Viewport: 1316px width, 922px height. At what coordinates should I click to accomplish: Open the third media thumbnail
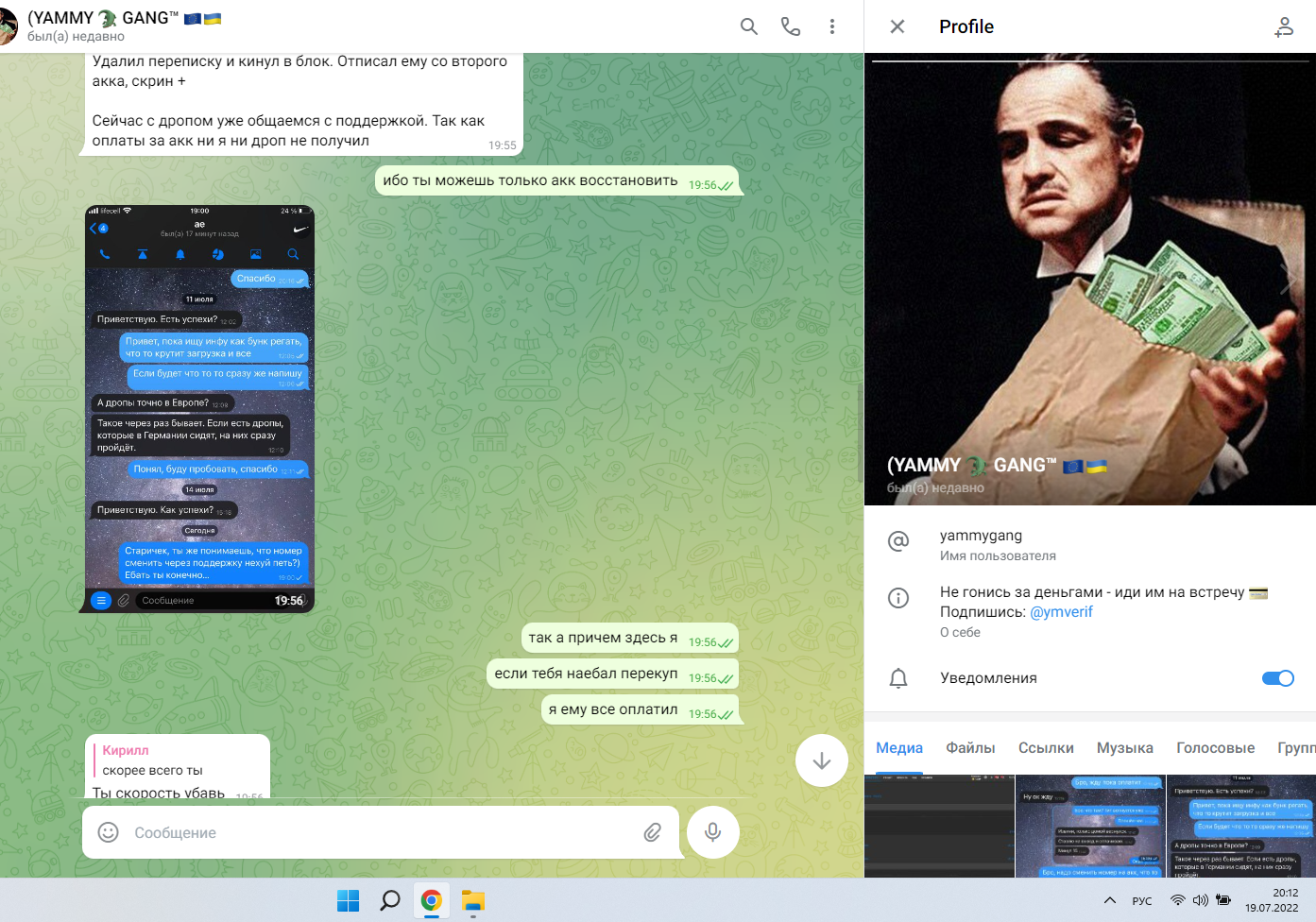(1241, 827)
